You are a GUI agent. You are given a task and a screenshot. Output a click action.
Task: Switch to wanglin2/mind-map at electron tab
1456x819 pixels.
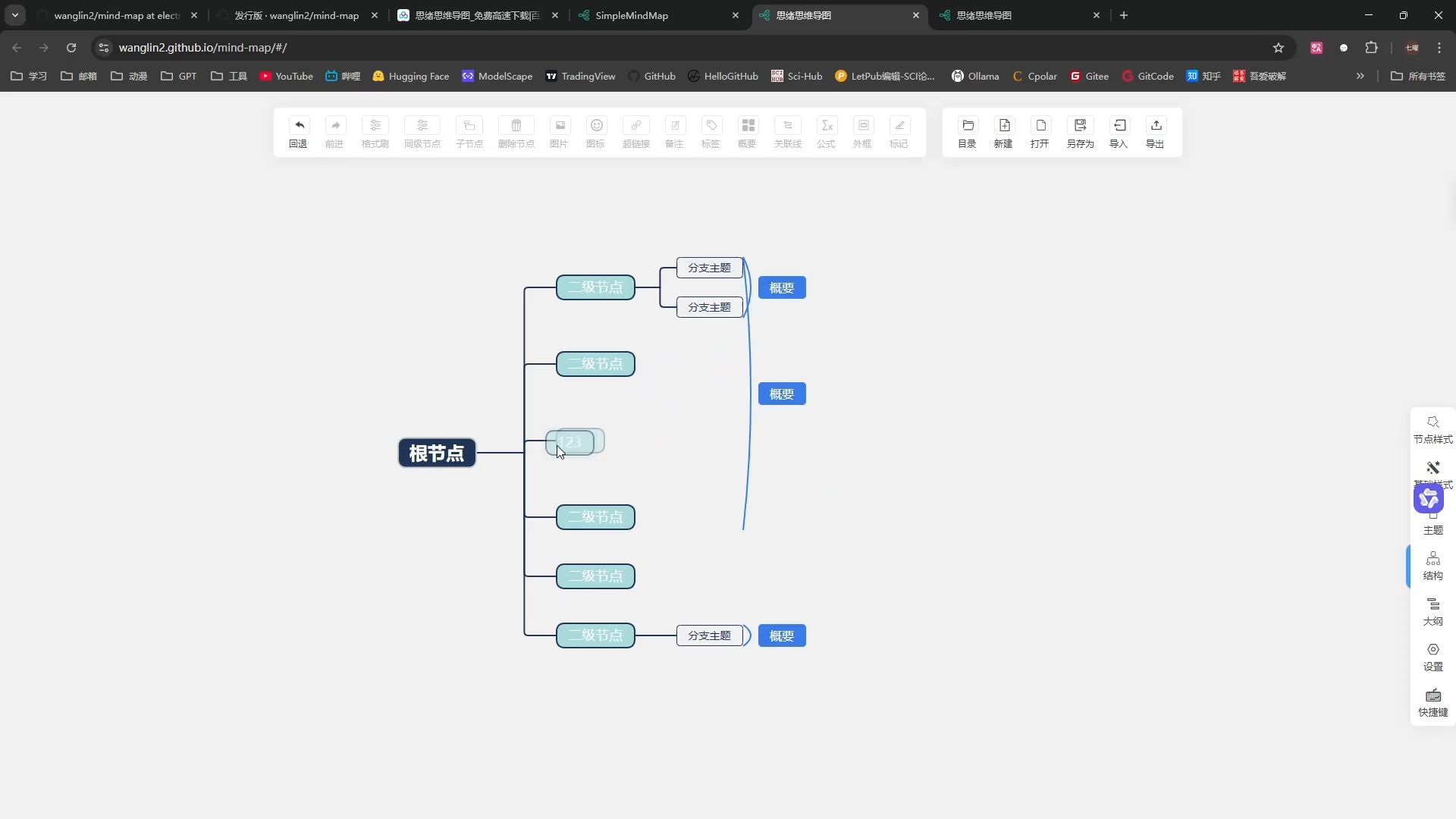coord(118,15)
